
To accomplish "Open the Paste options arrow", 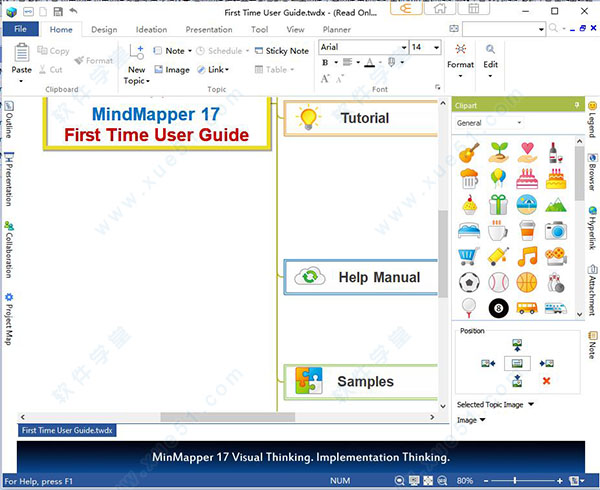I will coord(21,81).
